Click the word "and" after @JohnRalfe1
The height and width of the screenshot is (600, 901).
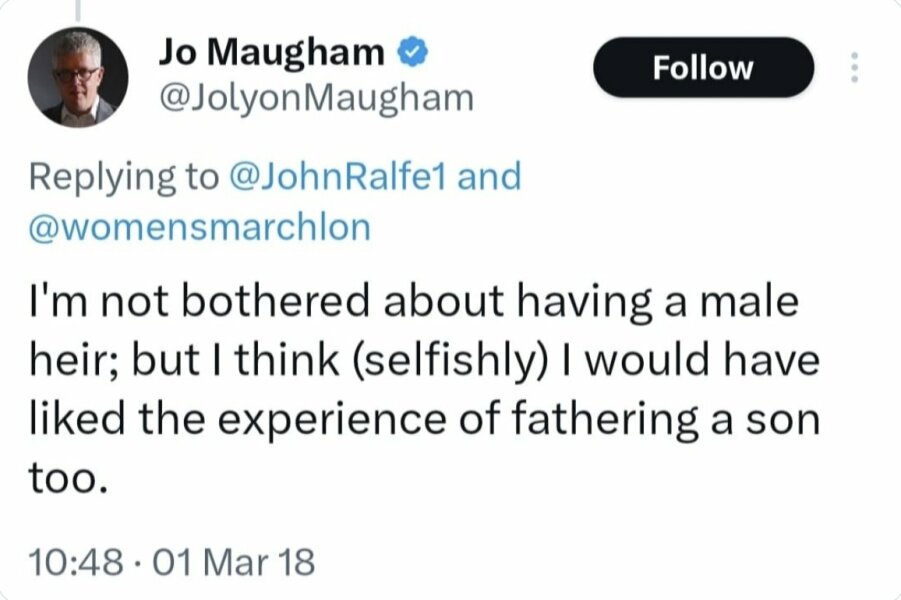tap(495, 177)
